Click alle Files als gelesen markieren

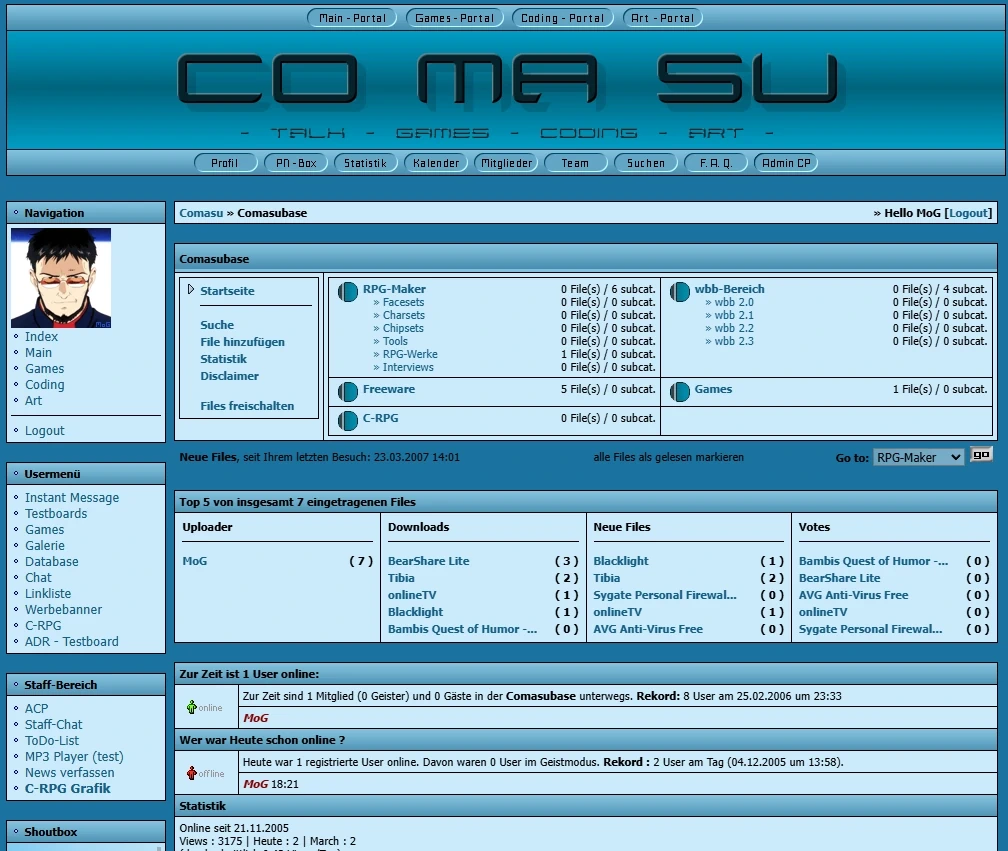point(669,457)
